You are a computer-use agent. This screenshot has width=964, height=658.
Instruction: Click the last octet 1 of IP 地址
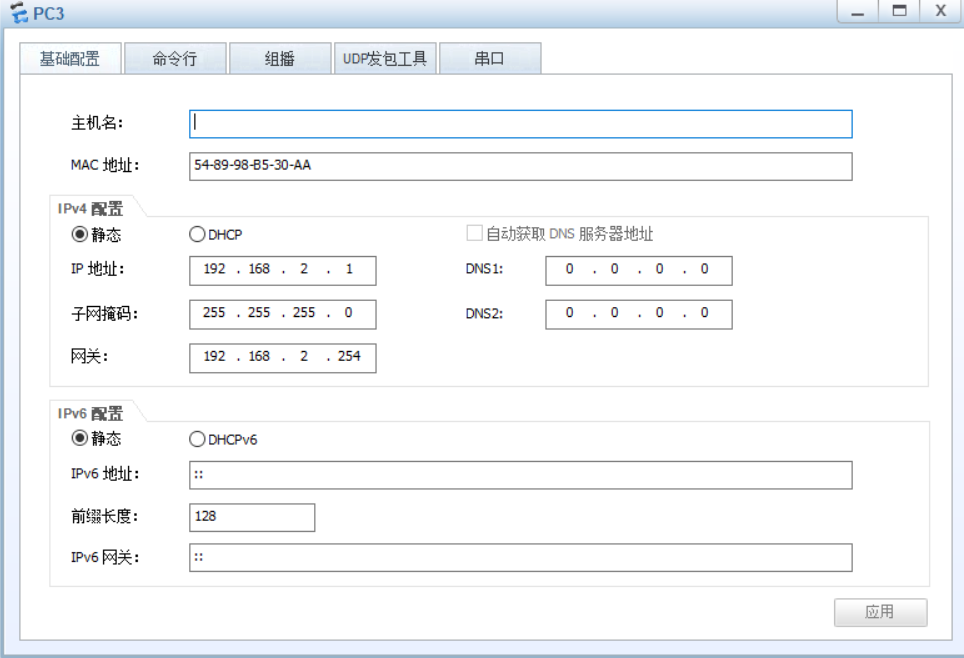click(349, 269)
